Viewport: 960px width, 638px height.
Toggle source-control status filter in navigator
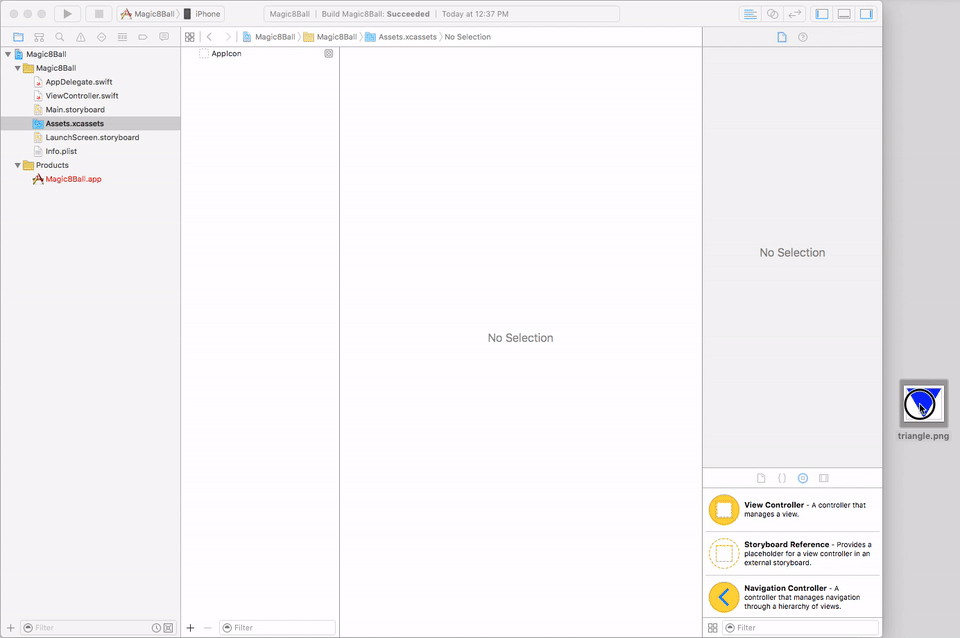coord(168,628)
